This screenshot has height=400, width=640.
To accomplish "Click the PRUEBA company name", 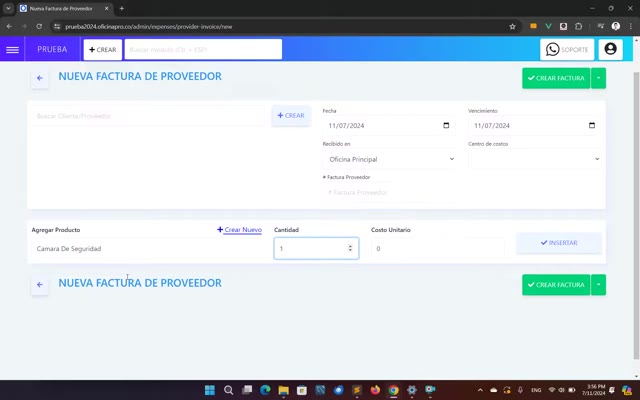I will tap(52, 49).
